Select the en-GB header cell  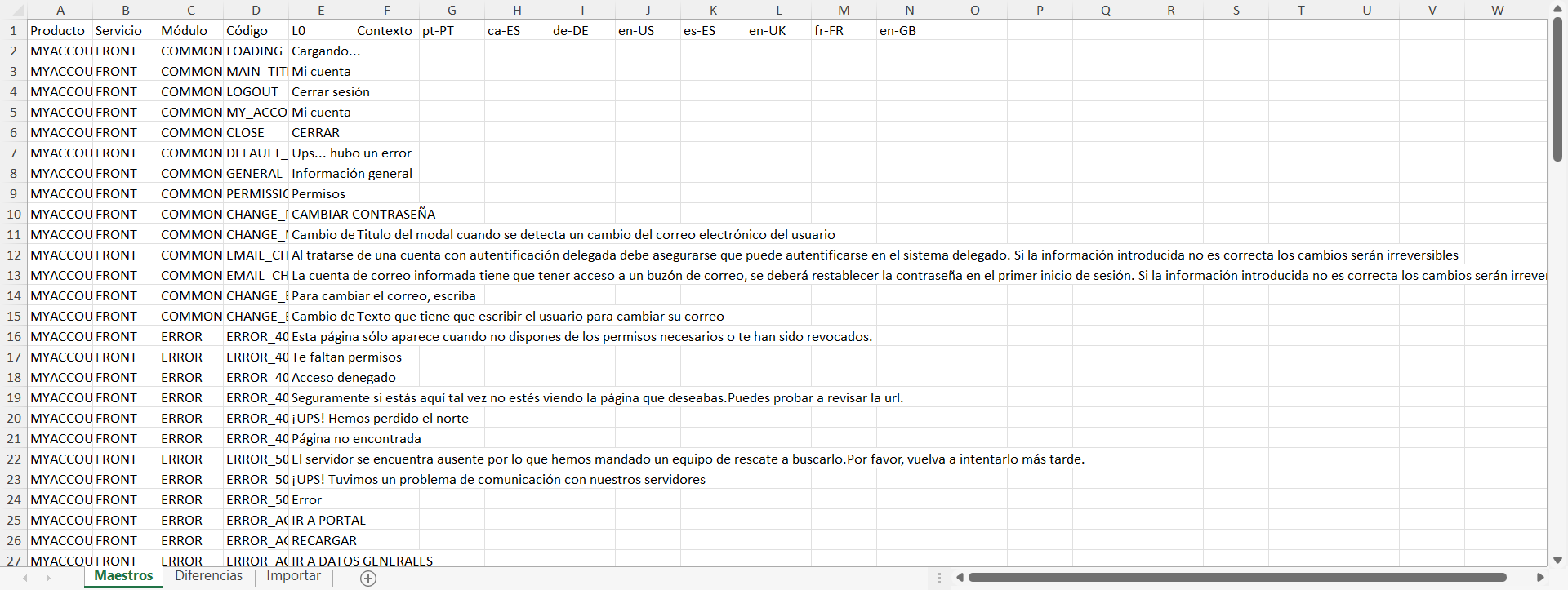[910, 30]
